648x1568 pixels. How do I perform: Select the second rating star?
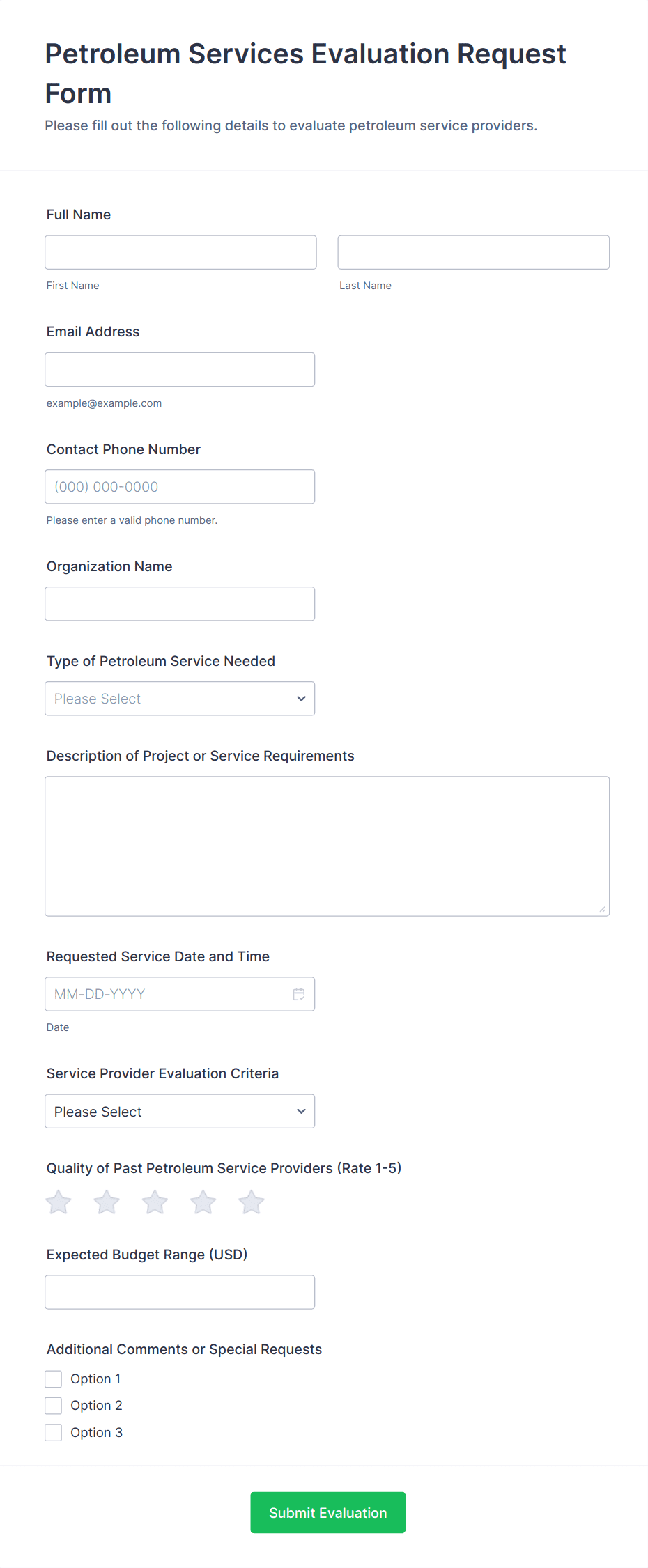point(107,1202)
